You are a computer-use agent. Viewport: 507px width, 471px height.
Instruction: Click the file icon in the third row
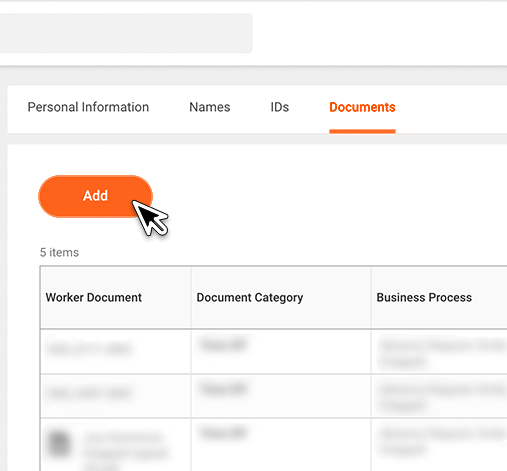tap(59, 444)
